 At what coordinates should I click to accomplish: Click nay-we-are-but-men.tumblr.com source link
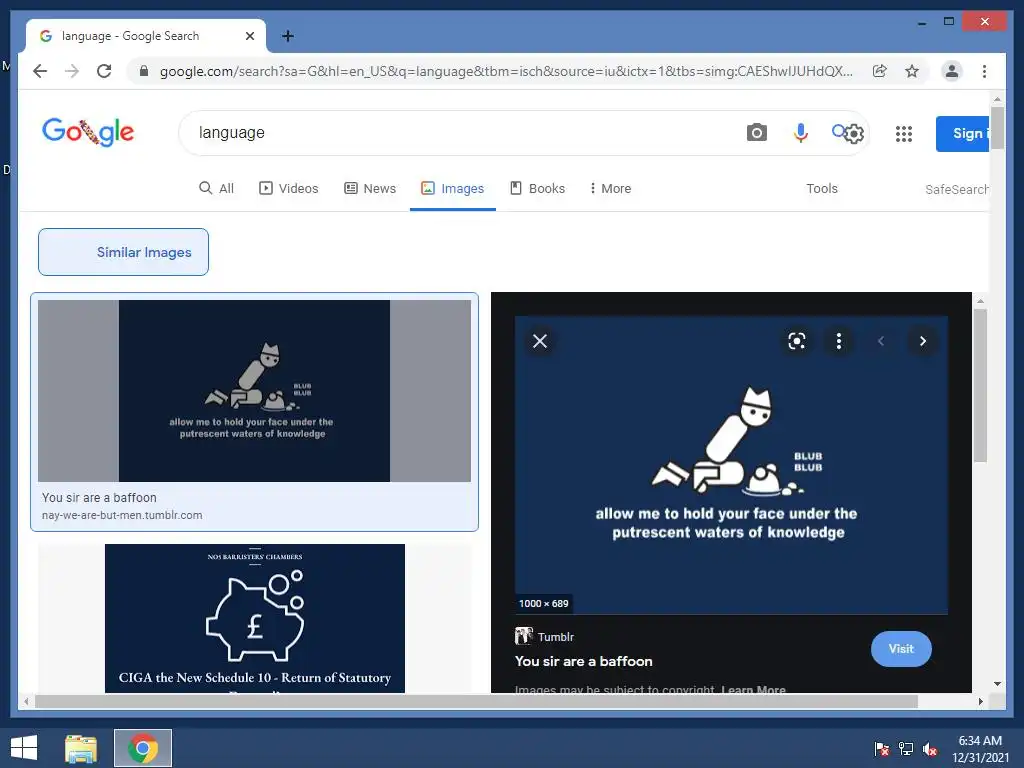pyautogui.click(x=122, y=515)
